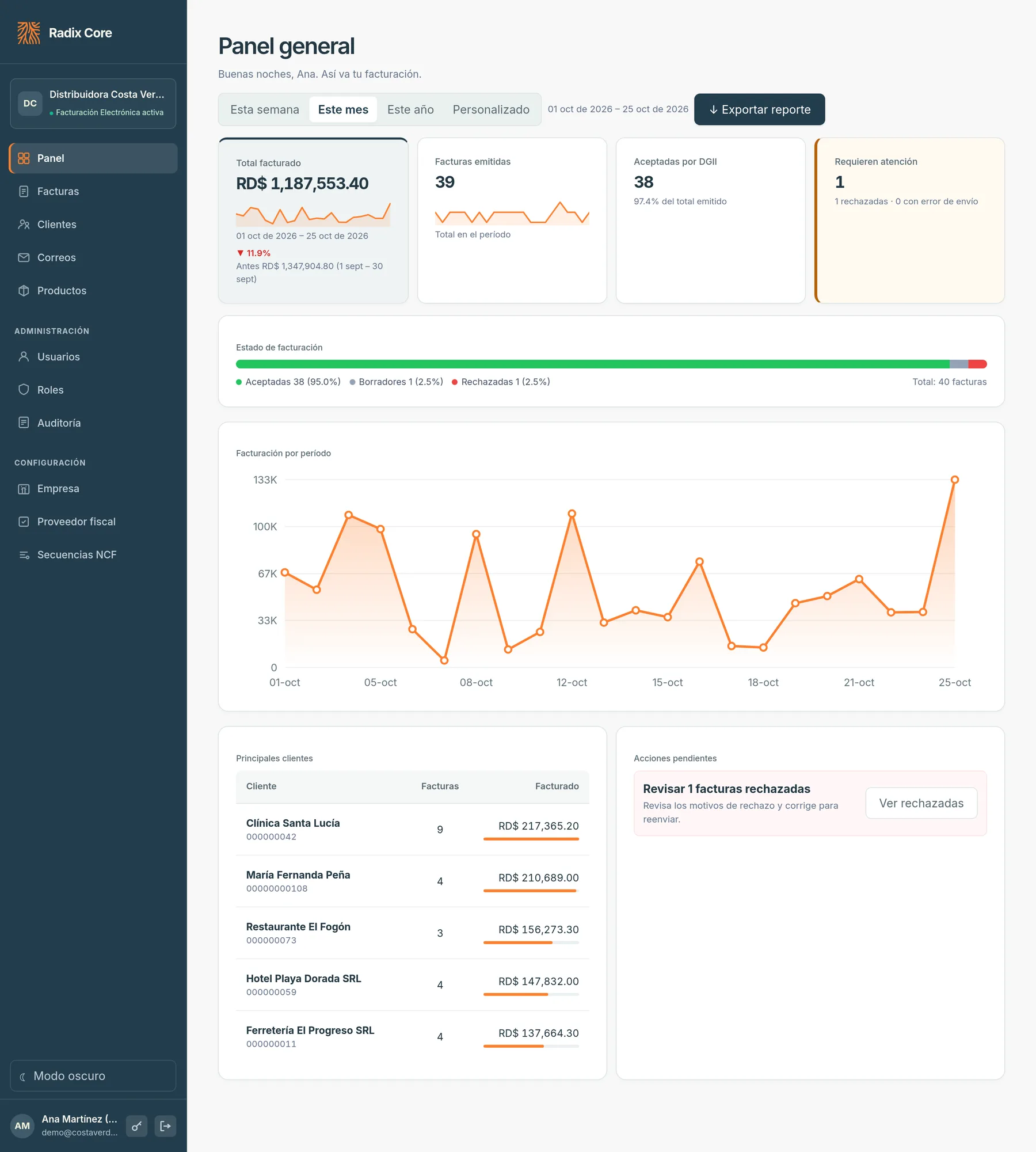Toggle Modo oscuro dark mode

tap(93, 1076)
